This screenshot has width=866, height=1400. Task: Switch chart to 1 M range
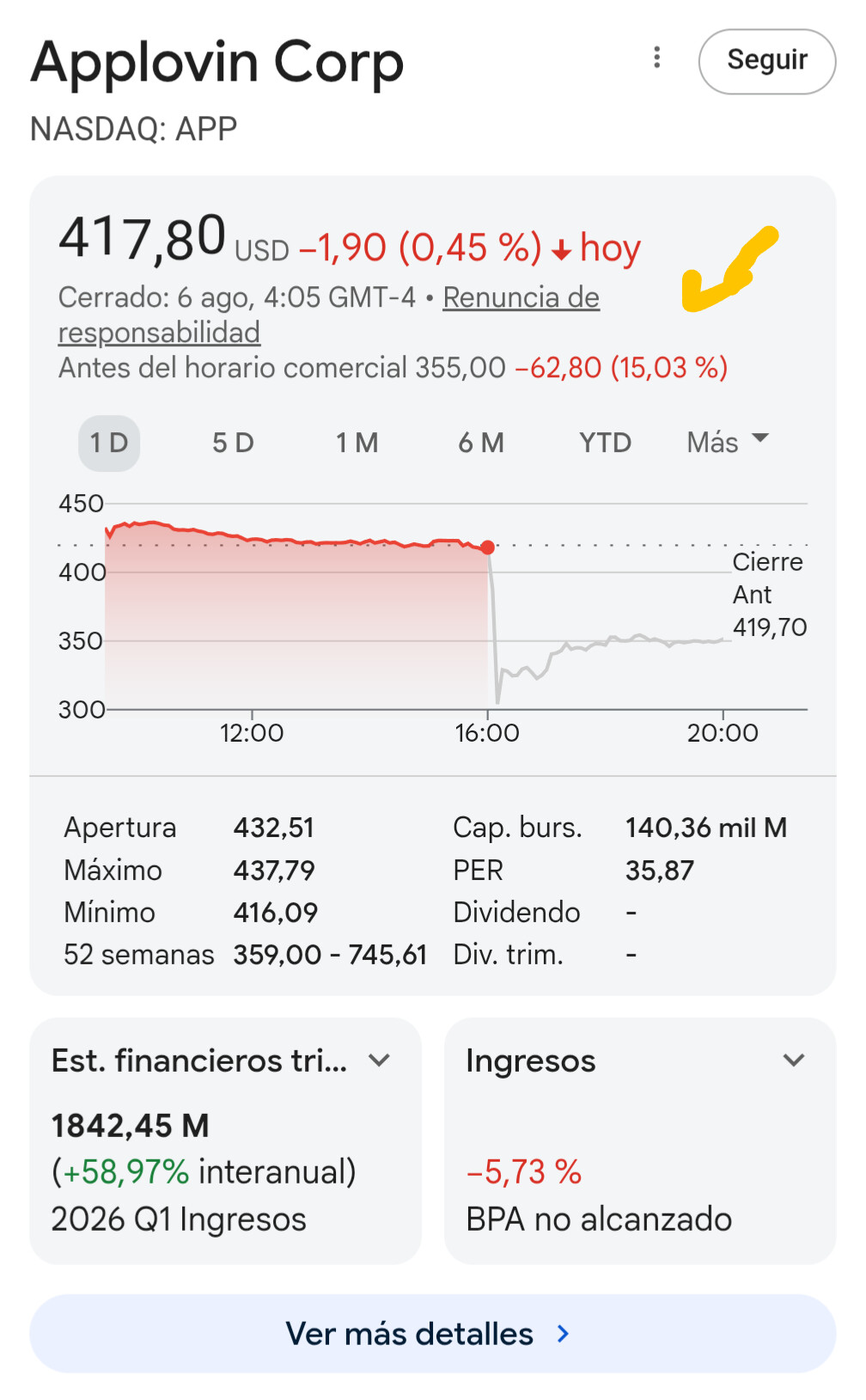pyautogui.click(x=357, y=443)
